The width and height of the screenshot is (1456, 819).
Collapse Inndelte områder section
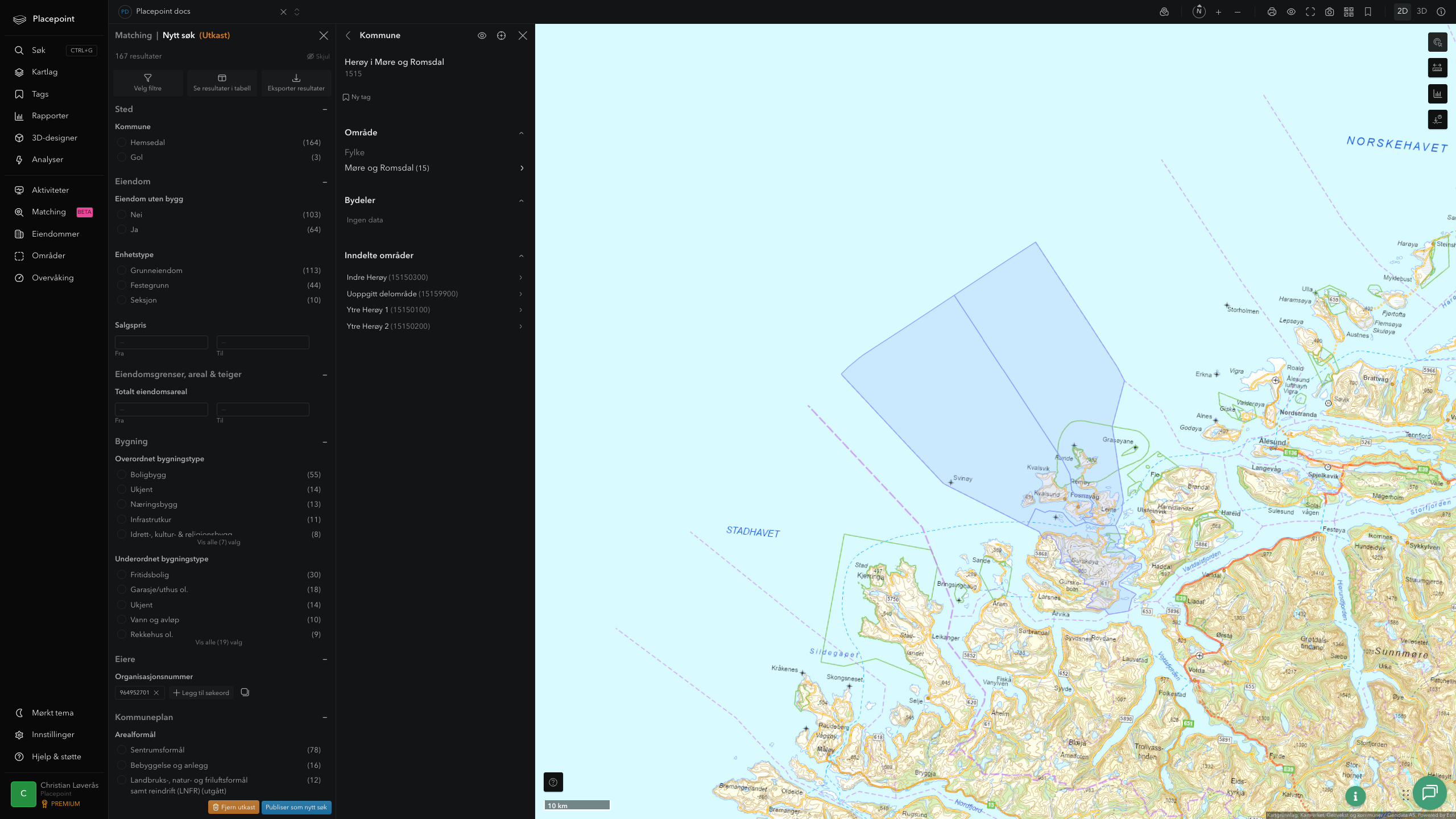(522, 256)
